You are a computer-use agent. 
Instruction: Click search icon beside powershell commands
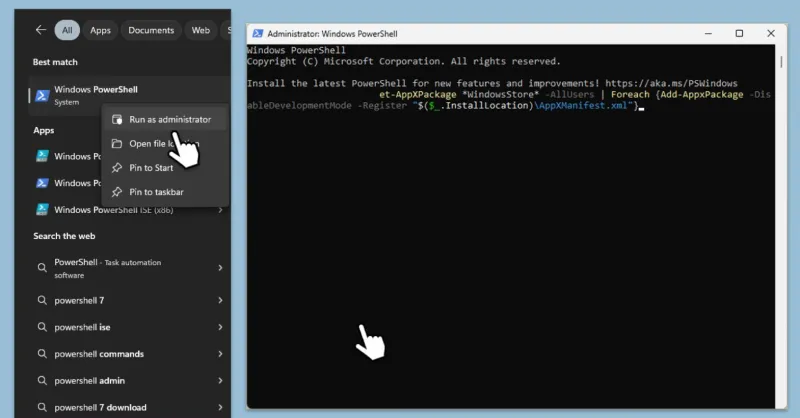42,354
